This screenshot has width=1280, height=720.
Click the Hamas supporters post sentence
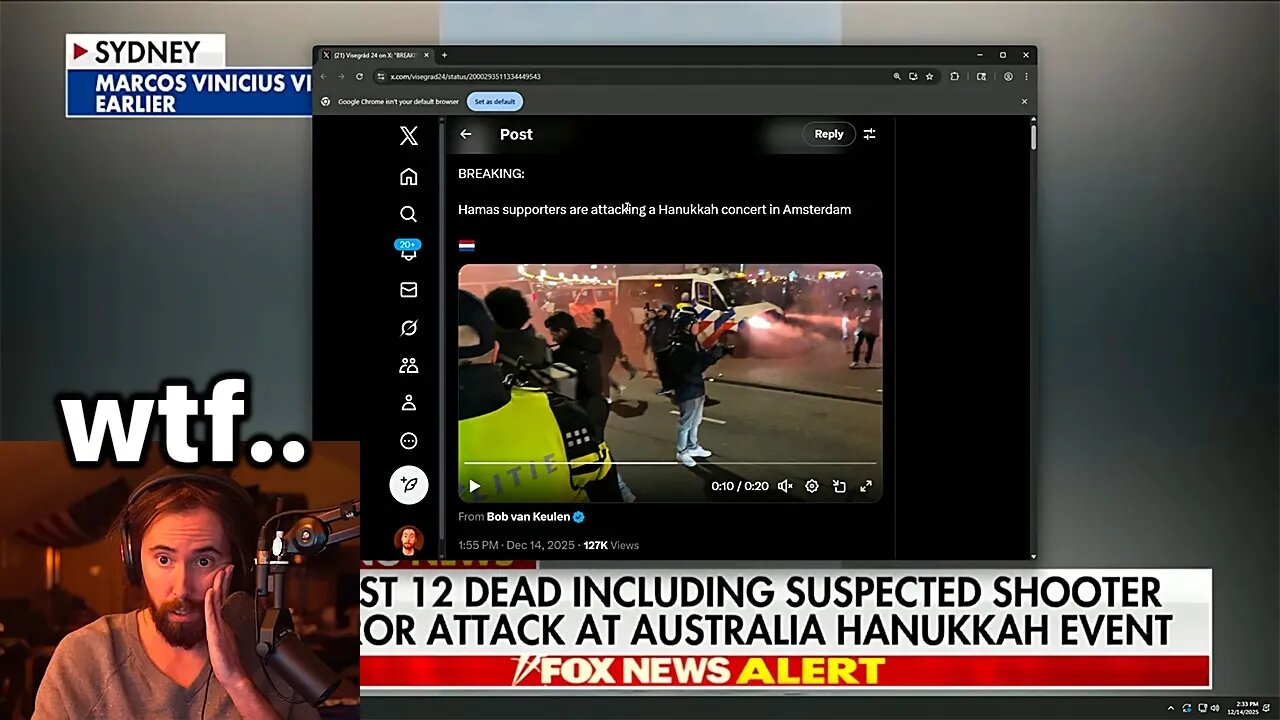click(654, 210)
